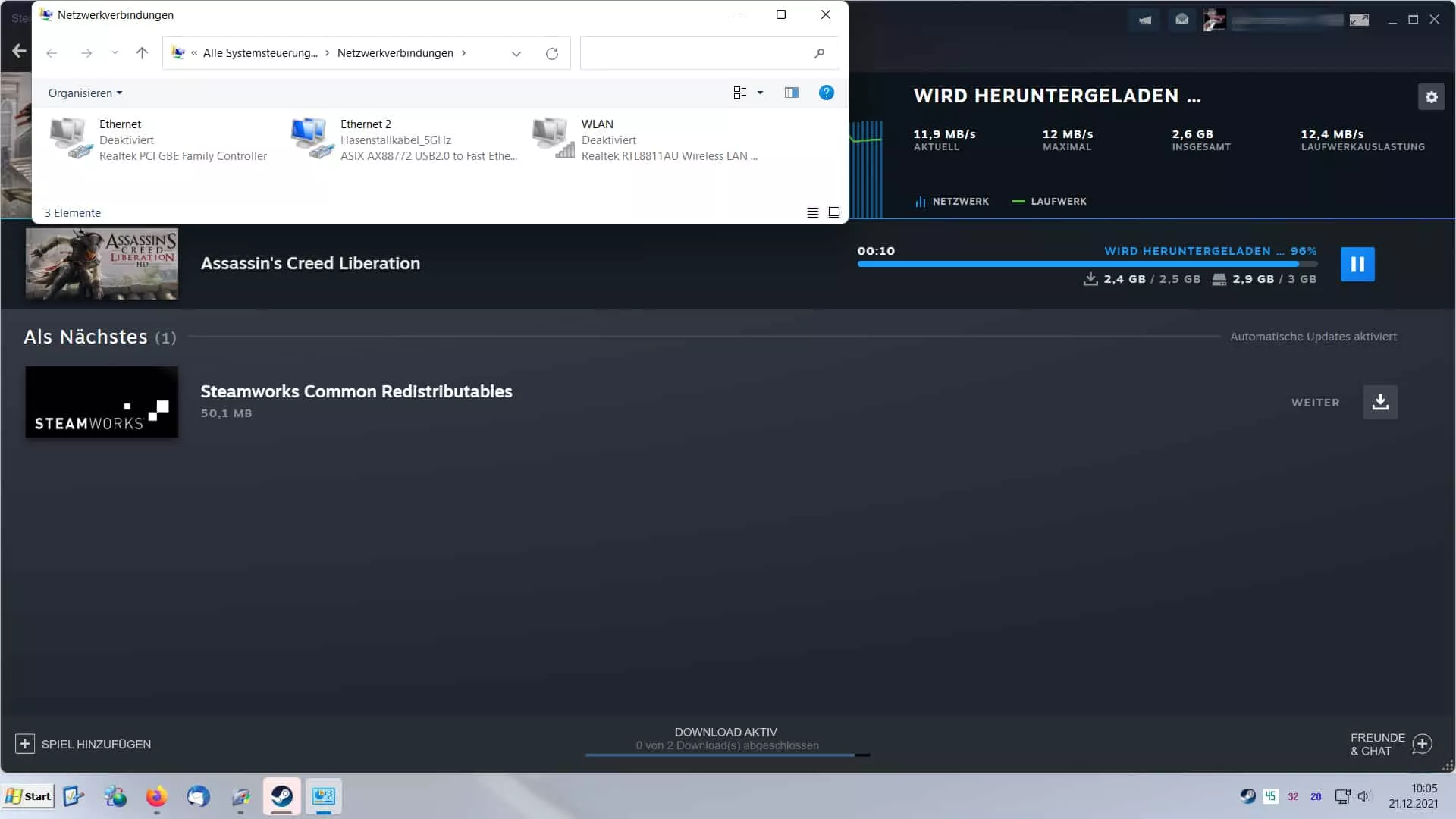The image size is (1456, 819).
Task: Go up one folder level
Action: click(142, 53)
